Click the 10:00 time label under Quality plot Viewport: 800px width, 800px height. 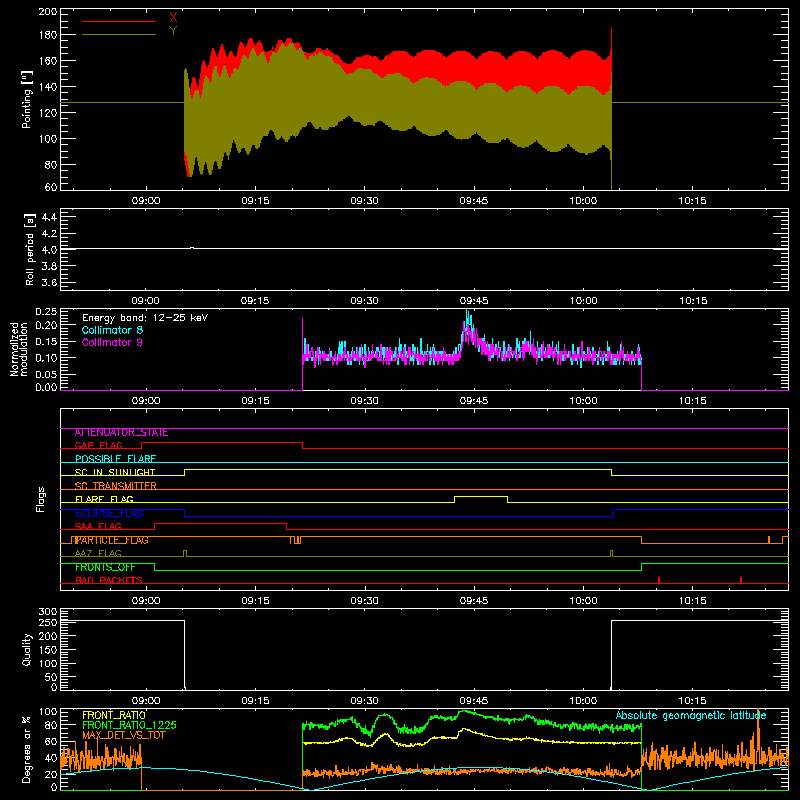583,701
